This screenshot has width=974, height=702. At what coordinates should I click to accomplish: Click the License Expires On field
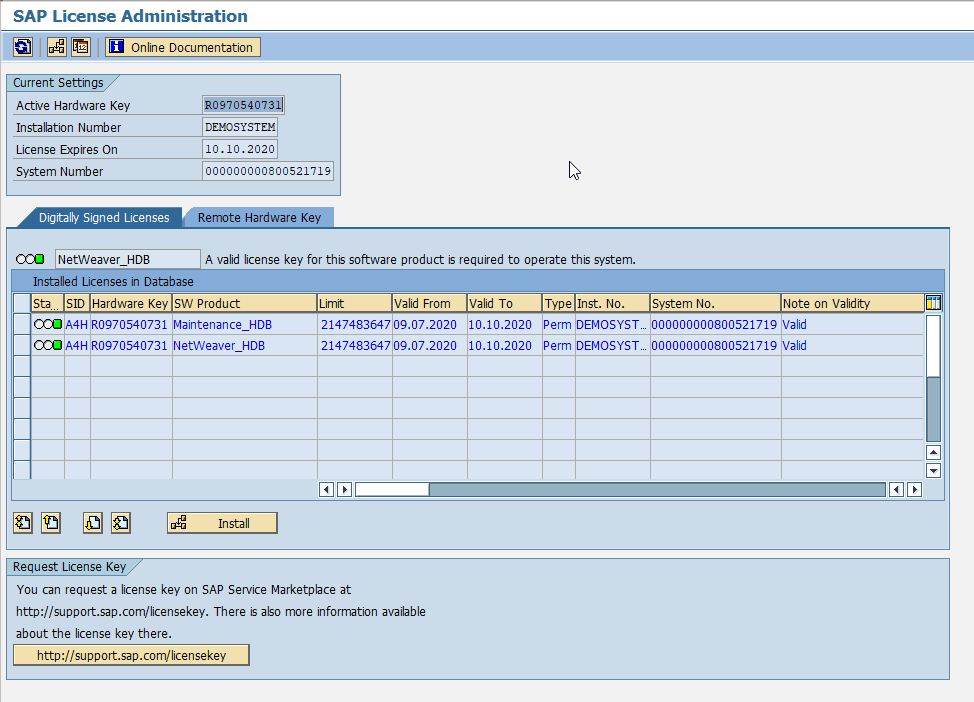coord(240,149)
